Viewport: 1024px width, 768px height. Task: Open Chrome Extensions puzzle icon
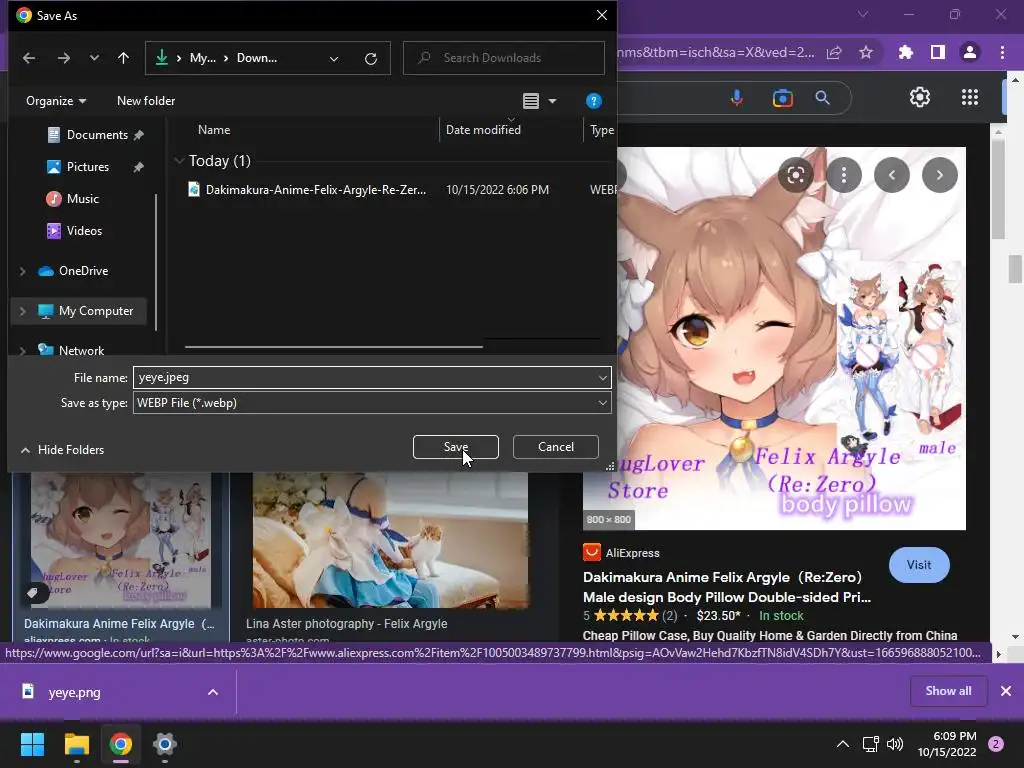(906, 52)
